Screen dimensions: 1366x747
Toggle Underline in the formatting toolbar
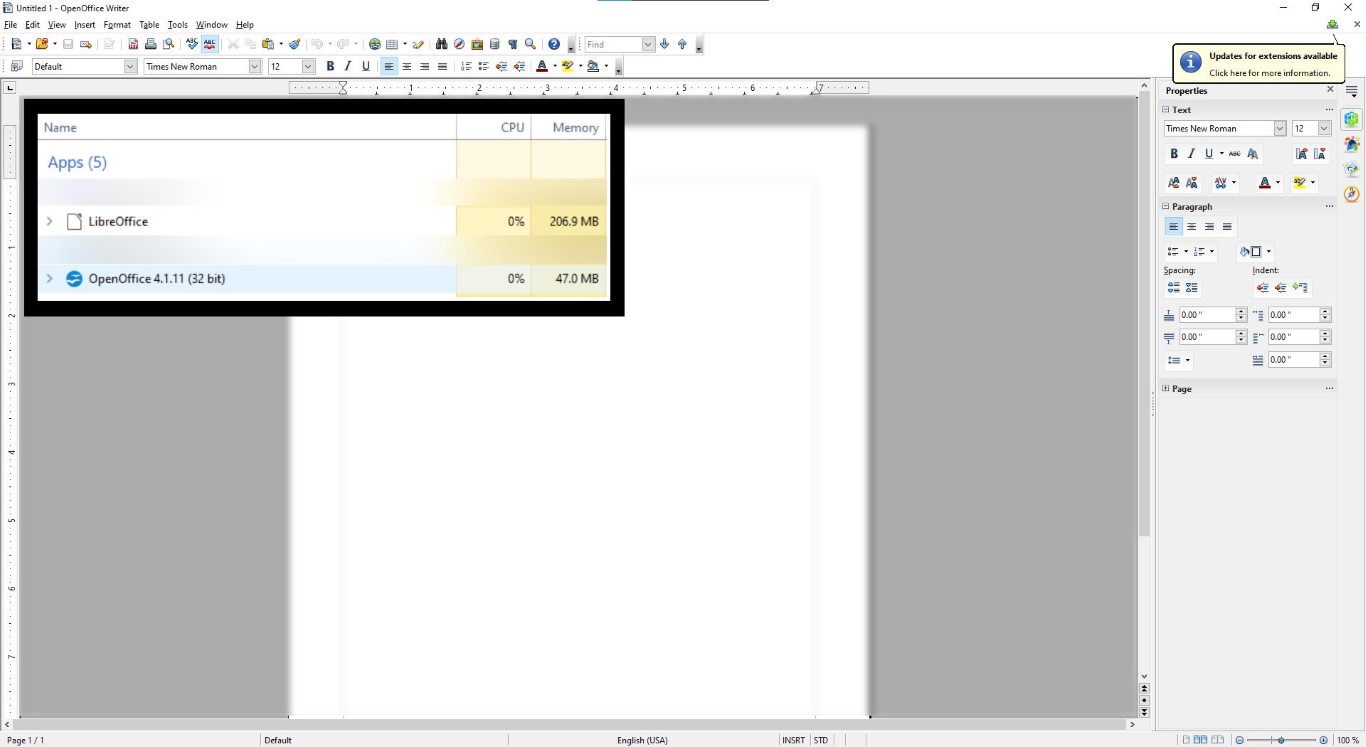(366, 66)
